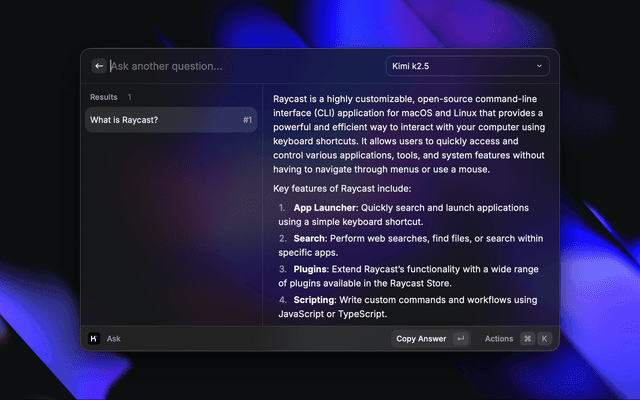Image resolution: width=640 pixels, height=400 pixels.
Task: Click the Command key icon
Action: [x=527, y=339]
